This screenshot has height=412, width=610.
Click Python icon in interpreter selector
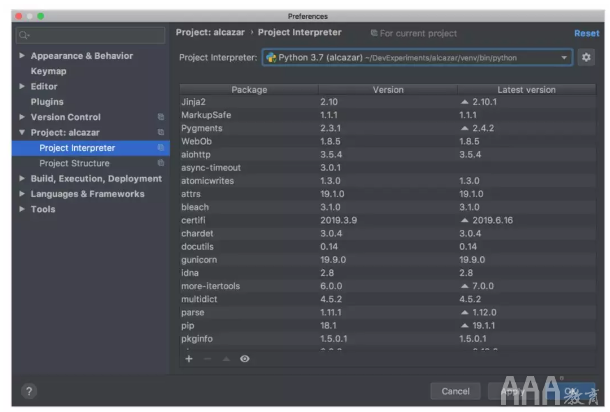(x=271, y=58)
